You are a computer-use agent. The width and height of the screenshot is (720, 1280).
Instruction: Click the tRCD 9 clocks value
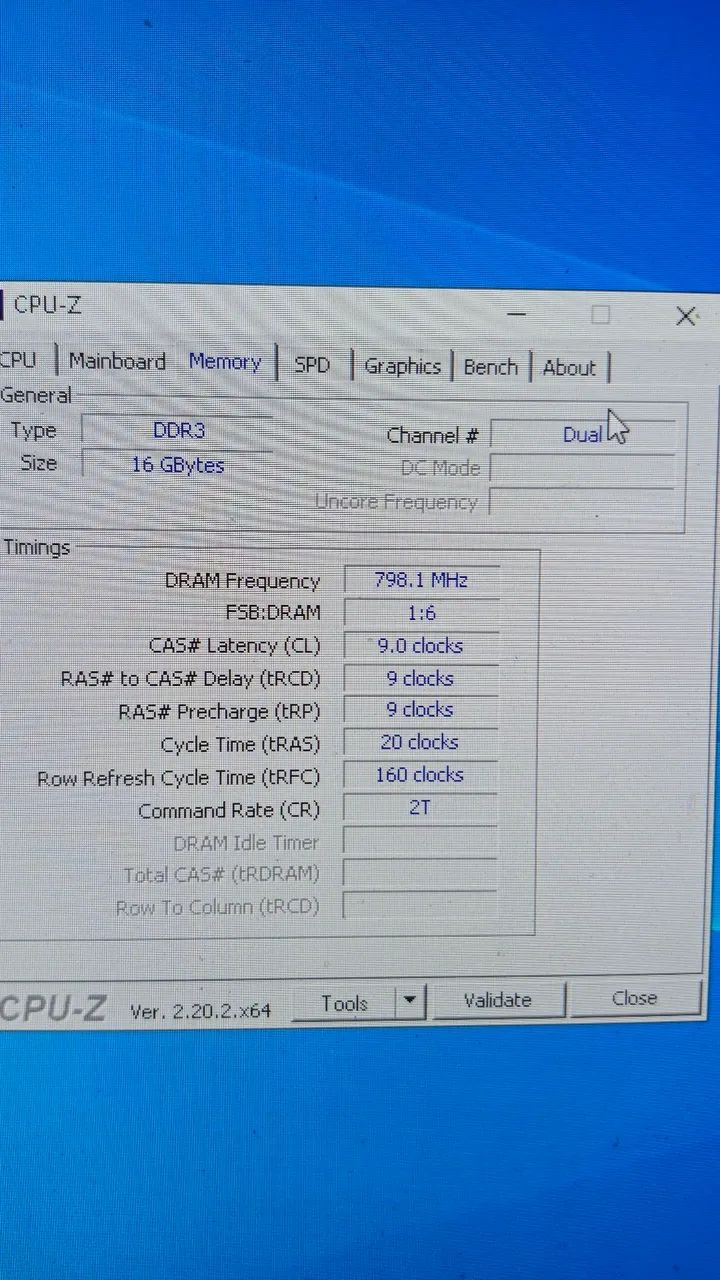[x=421, y=678]
